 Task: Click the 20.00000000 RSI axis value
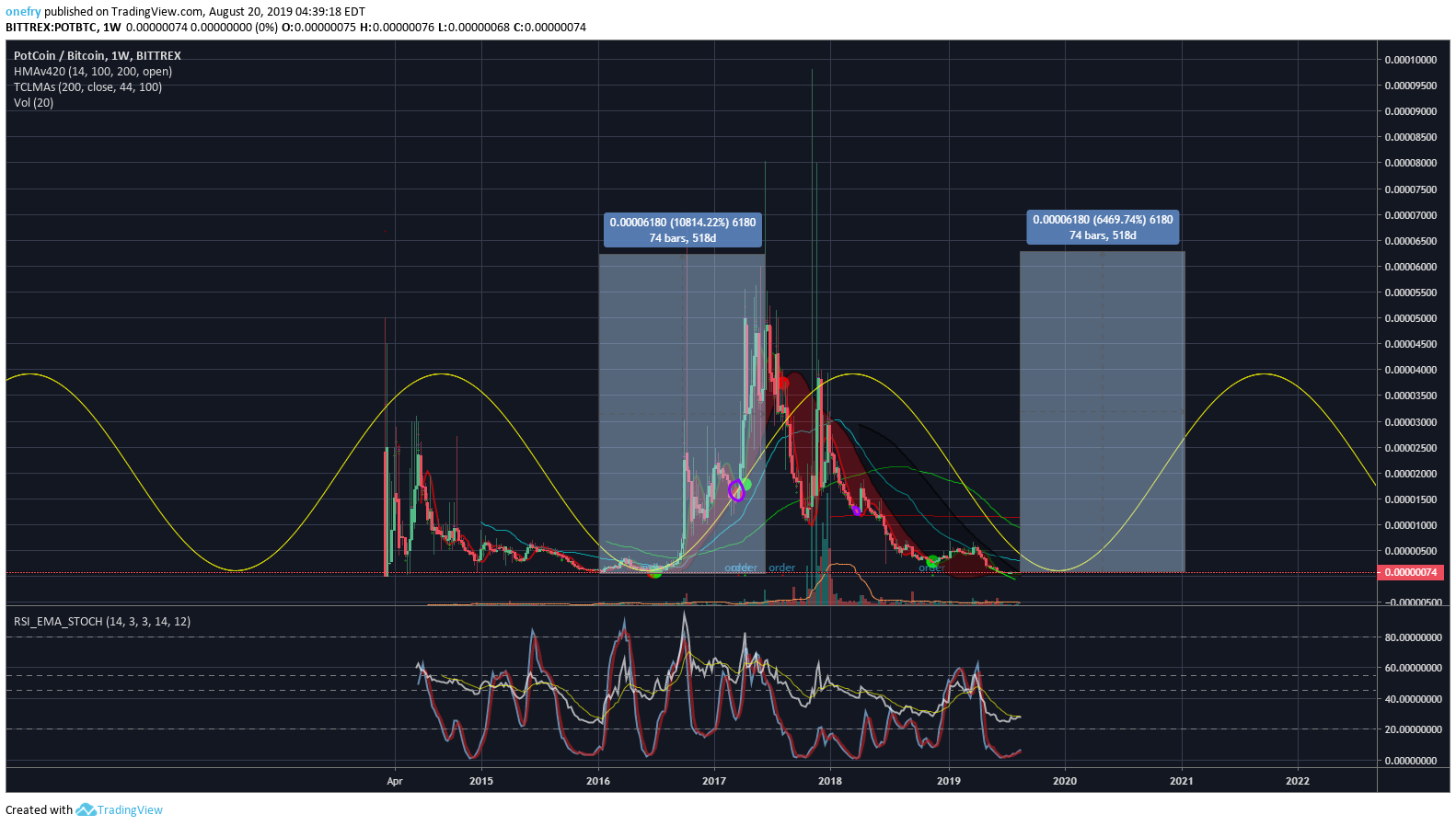[x=1413, y=729]
